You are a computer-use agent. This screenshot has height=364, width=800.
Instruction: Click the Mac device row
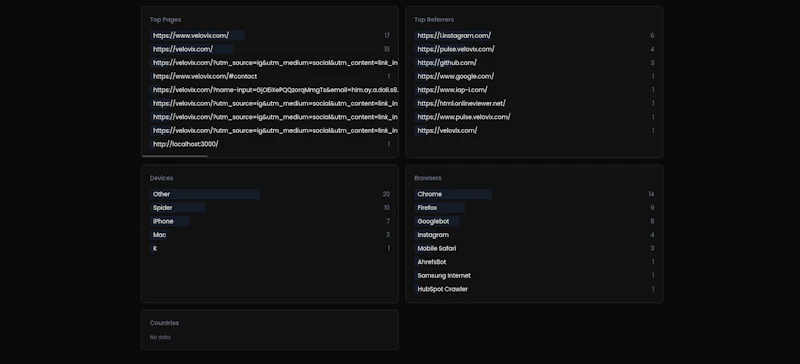pos(270,235)
